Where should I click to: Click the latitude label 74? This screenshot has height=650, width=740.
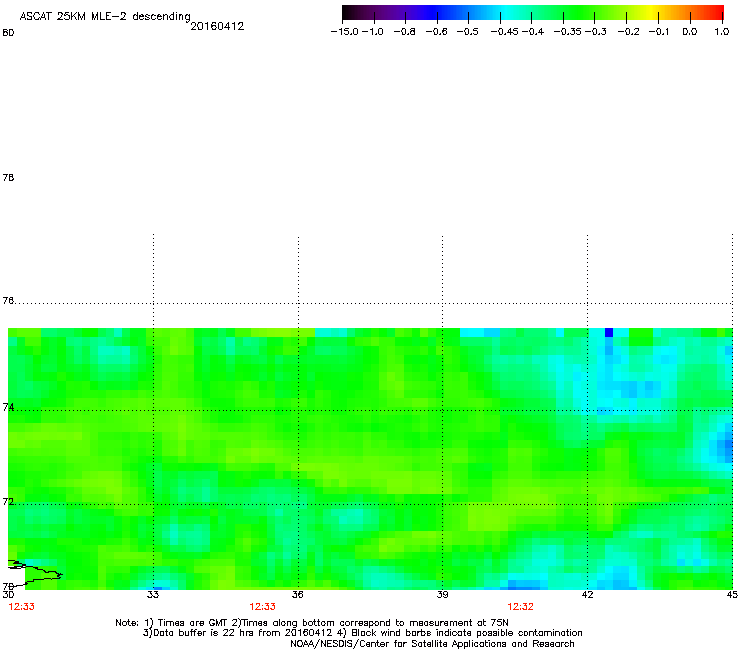(x=8, y=407)
